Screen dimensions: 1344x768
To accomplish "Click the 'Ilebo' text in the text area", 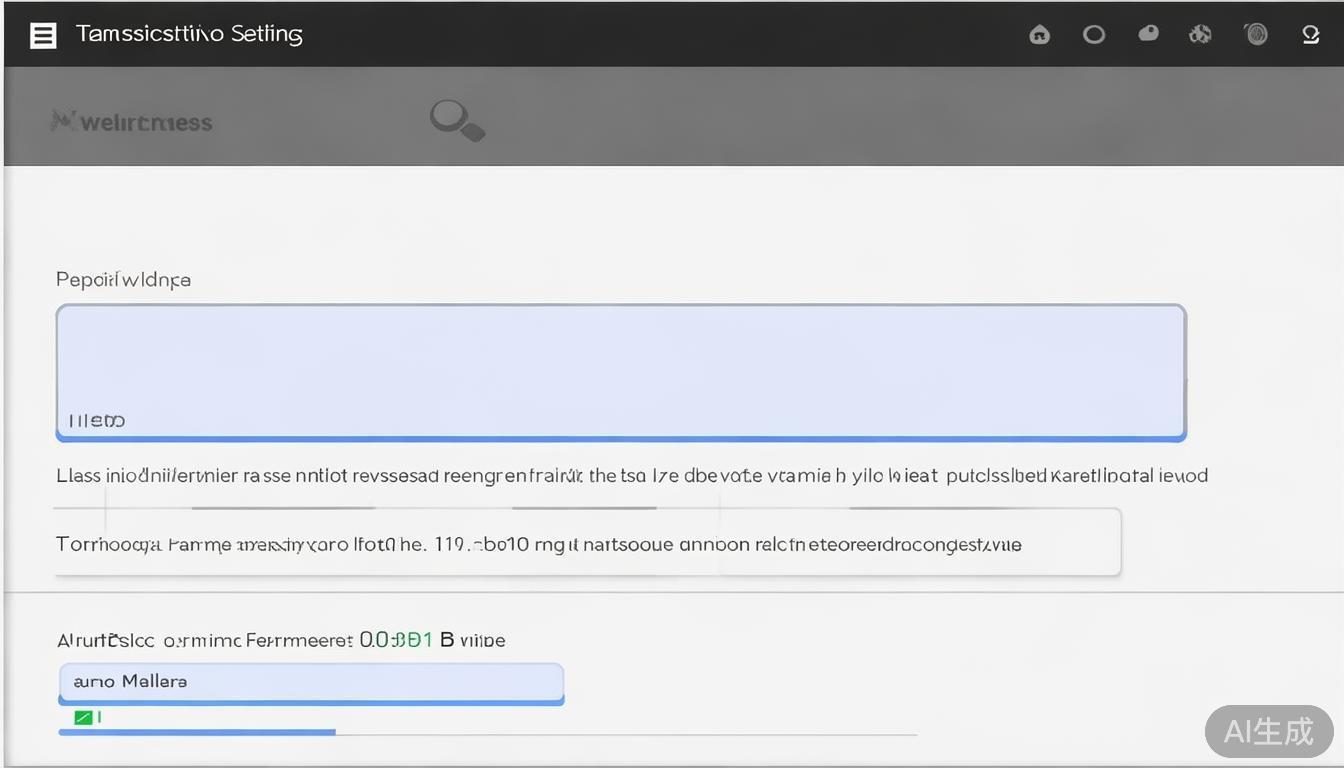I will [x=97, y=421].
